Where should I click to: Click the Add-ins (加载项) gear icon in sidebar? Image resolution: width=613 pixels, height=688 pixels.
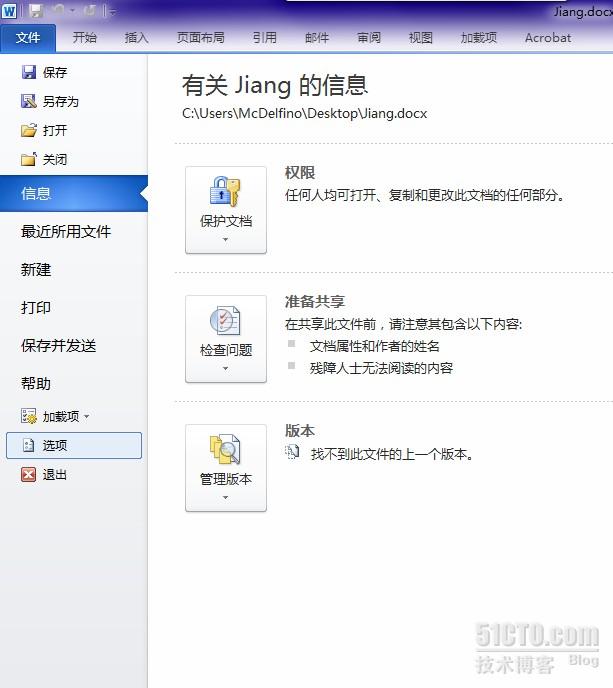(29, 416)
